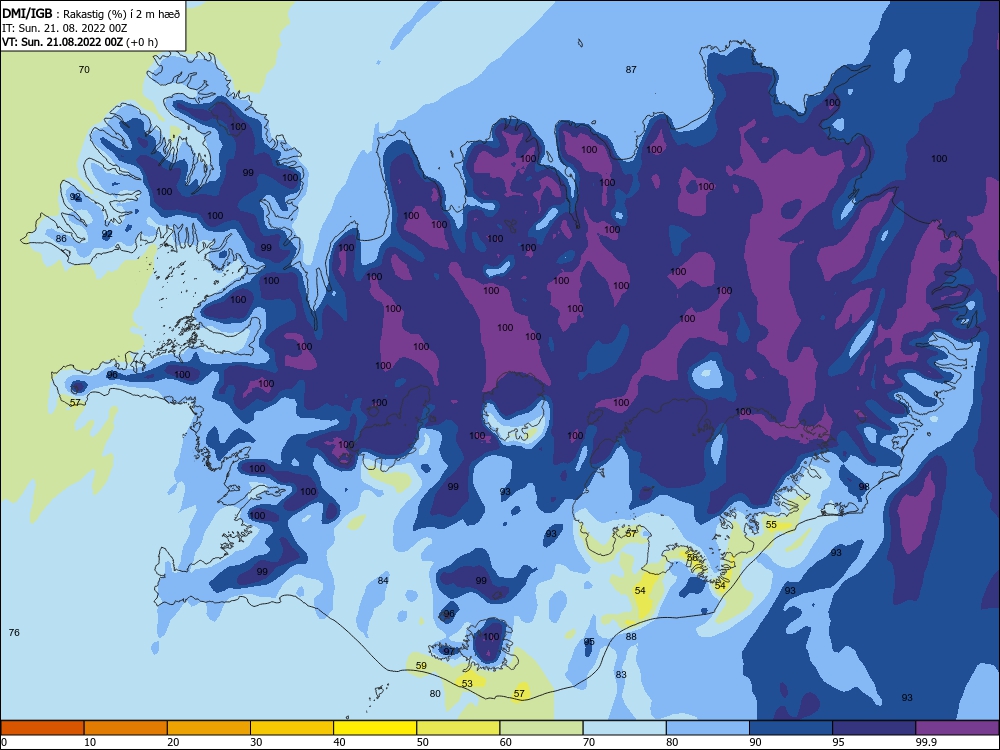Select the light green 60–70 legend segment
The height and width of the screenshot is (750, 1000).
point(541,728)
